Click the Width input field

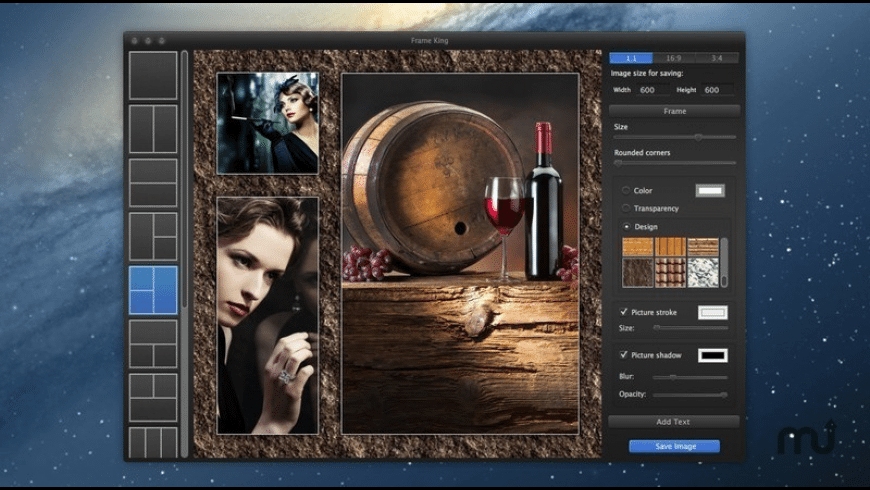654,90
